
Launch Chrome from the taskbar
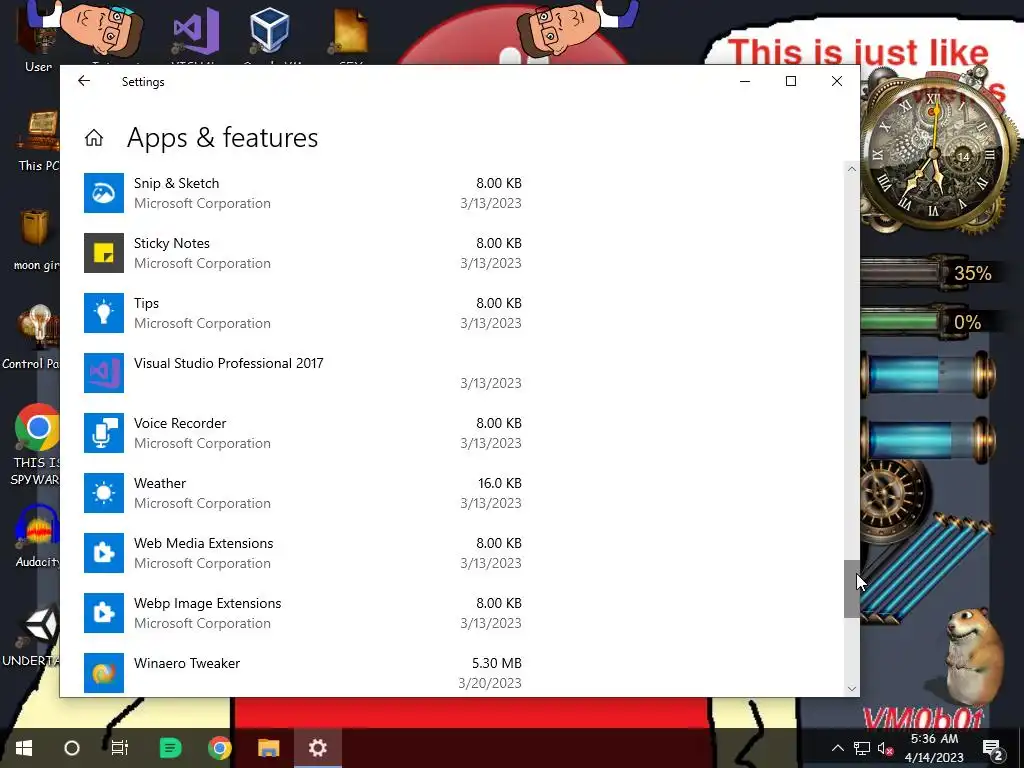[x=220, y=748]
